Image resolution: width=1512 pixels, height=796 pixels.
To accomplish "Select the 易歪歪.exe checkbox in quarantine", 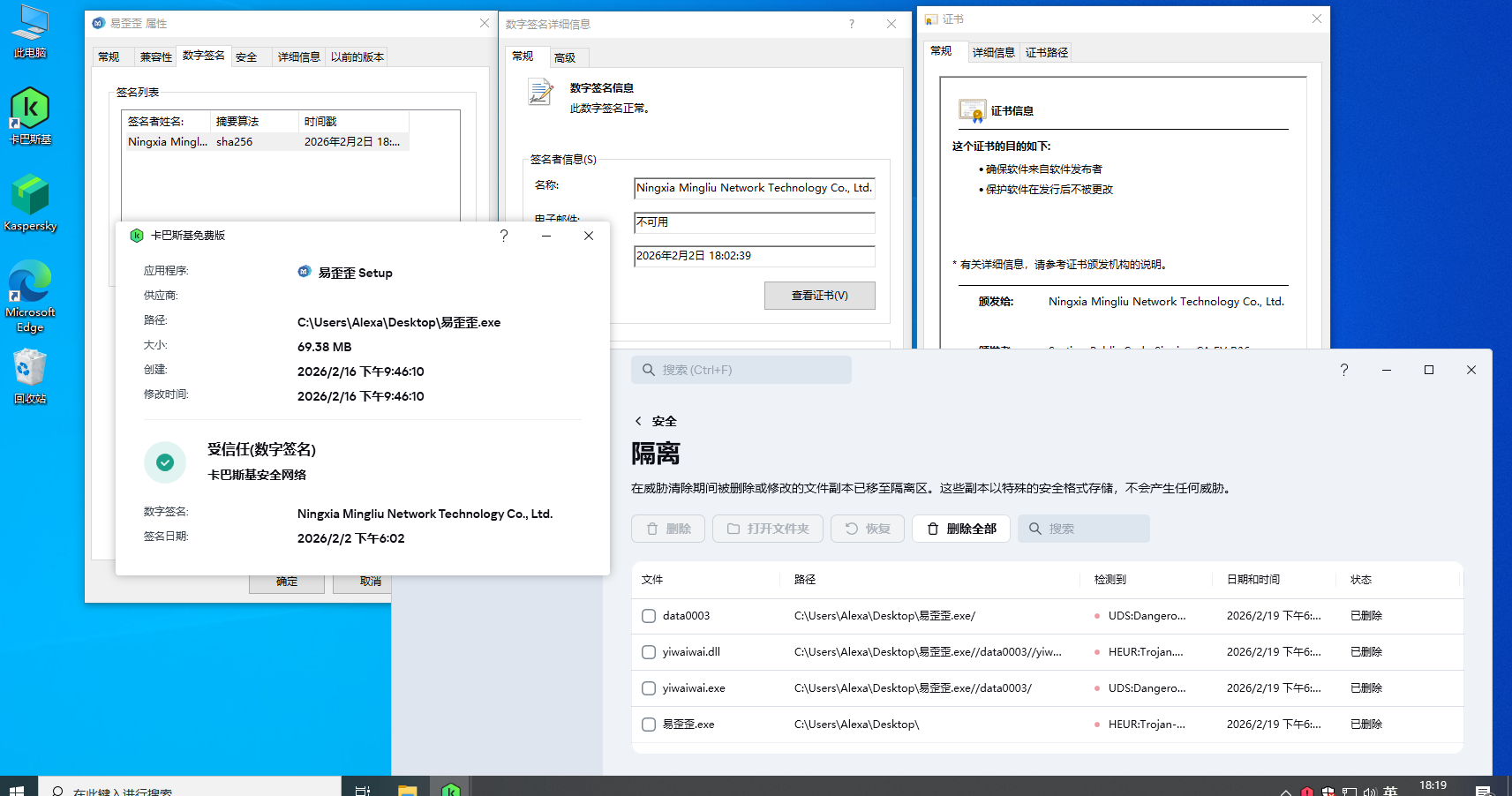I will 649,725.
